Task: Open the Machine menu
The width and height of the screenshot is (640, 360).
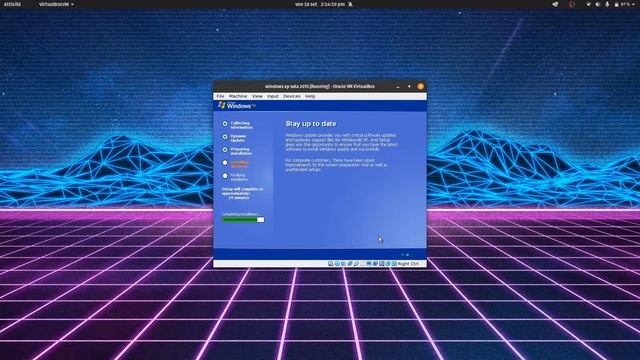Action: pyautogui.click(x=238, y=96)
